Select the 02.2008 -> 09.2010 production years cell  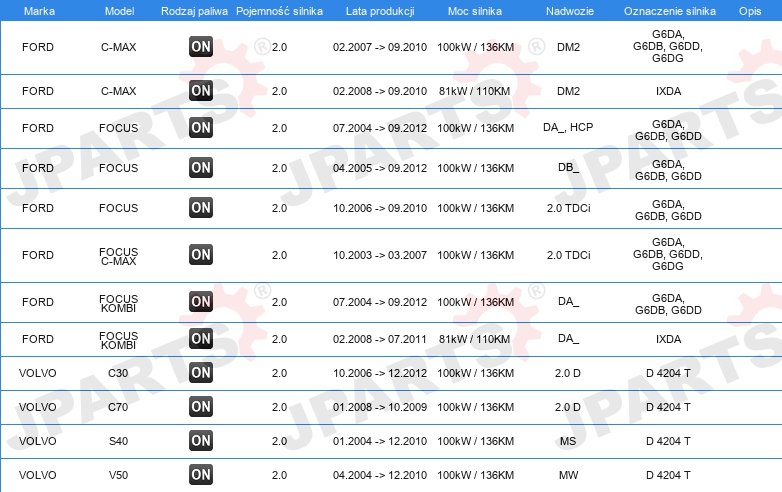point(380,91)
